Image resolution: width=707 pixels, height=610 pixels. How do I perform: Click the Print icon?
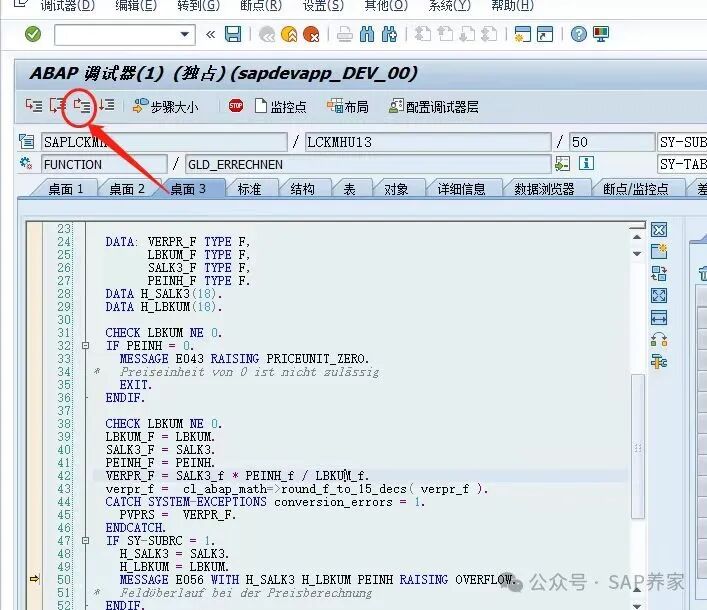345,34
